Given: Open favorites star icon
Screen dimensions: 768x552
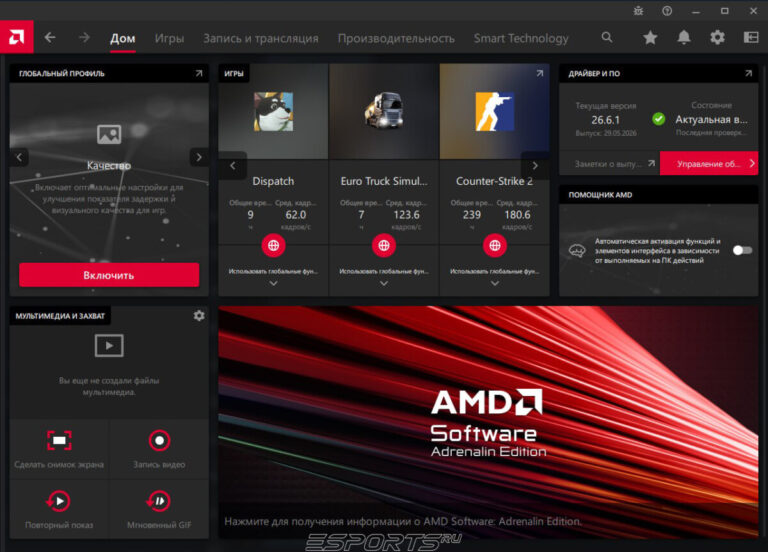Looking at the screenshot, I should (650, 37).
